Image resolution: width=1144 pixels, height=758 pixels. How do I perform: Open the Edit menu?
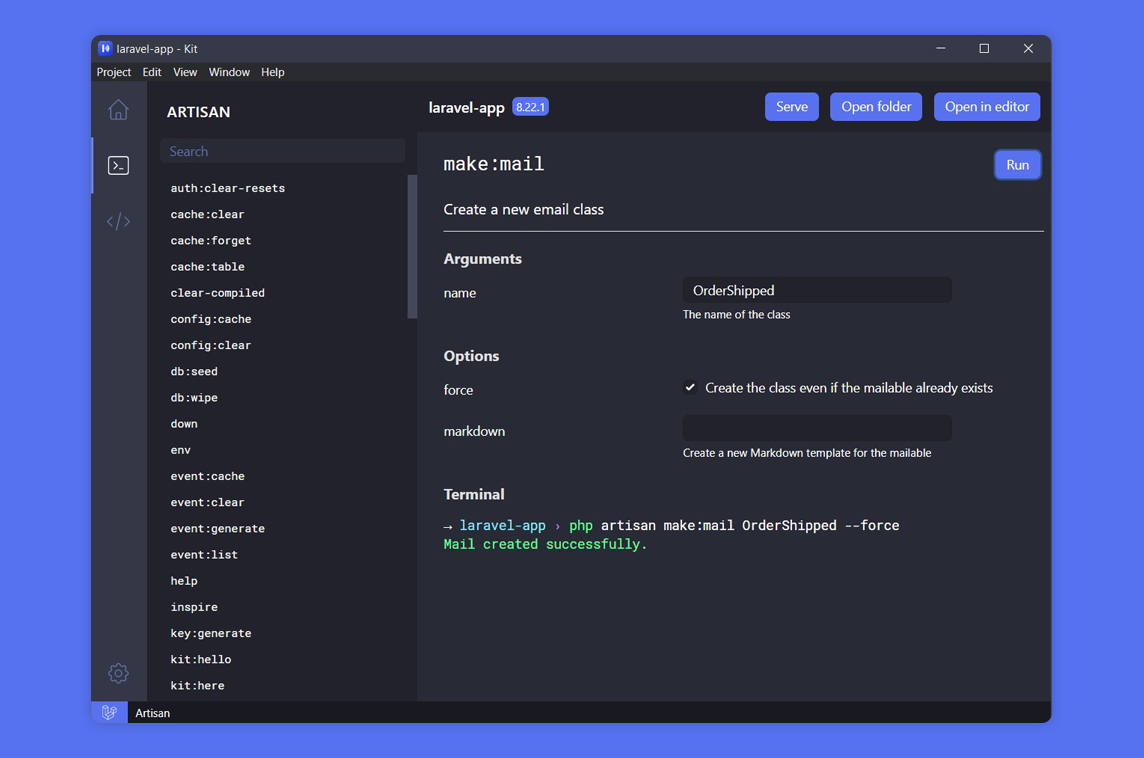pos(152,72)
